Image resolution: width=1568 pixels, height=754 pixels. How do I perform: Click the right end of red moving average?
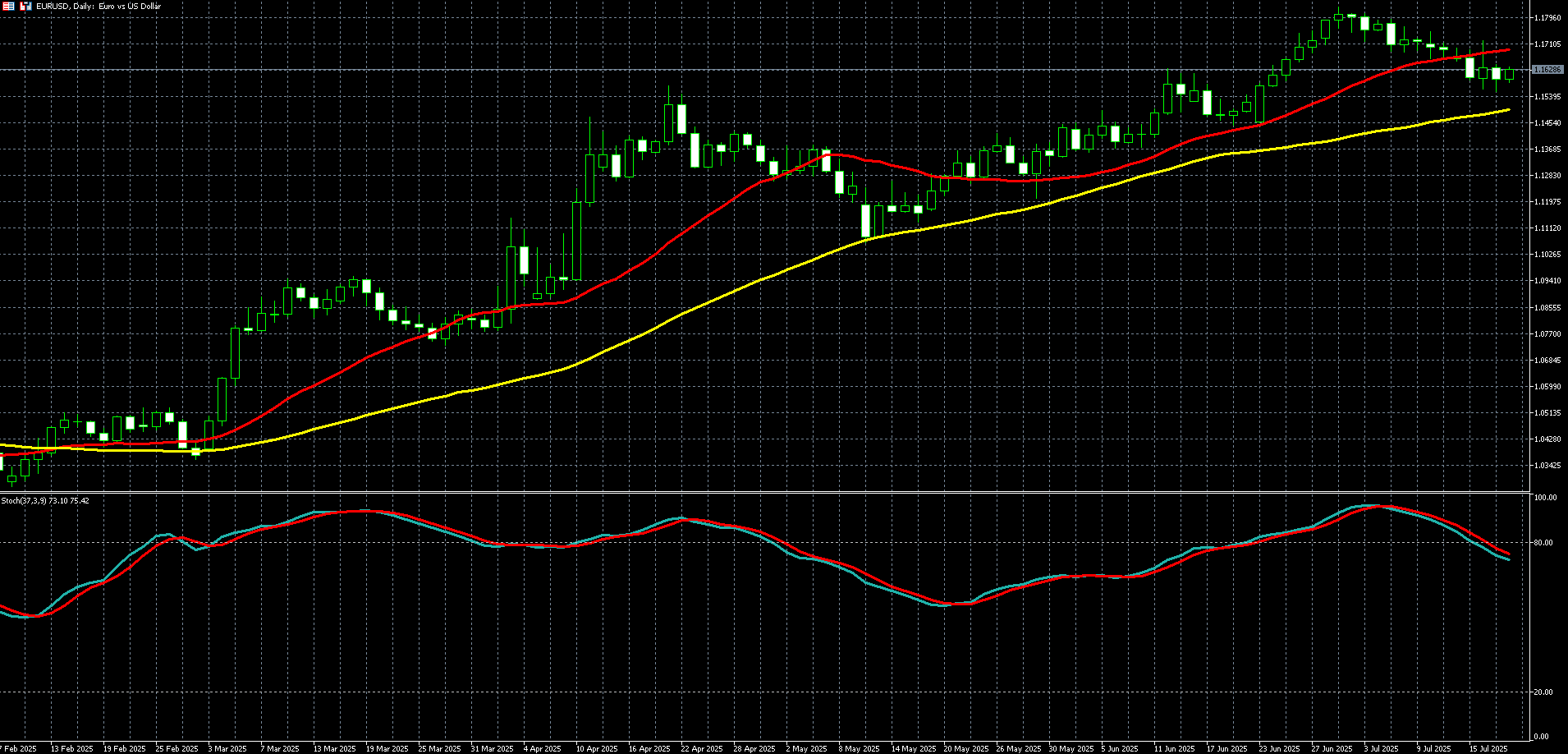1508,50
